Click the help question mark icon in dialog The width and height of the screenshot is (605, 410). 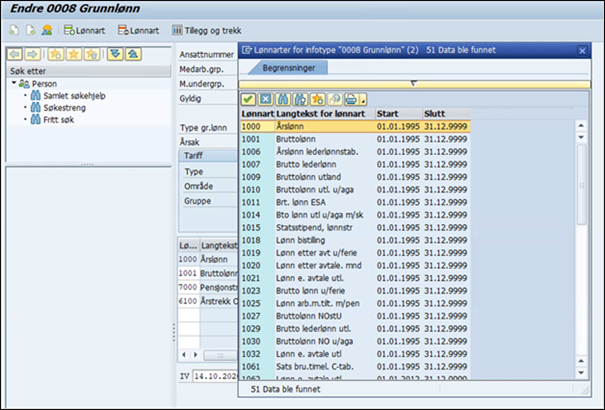[x=335, y=100]
